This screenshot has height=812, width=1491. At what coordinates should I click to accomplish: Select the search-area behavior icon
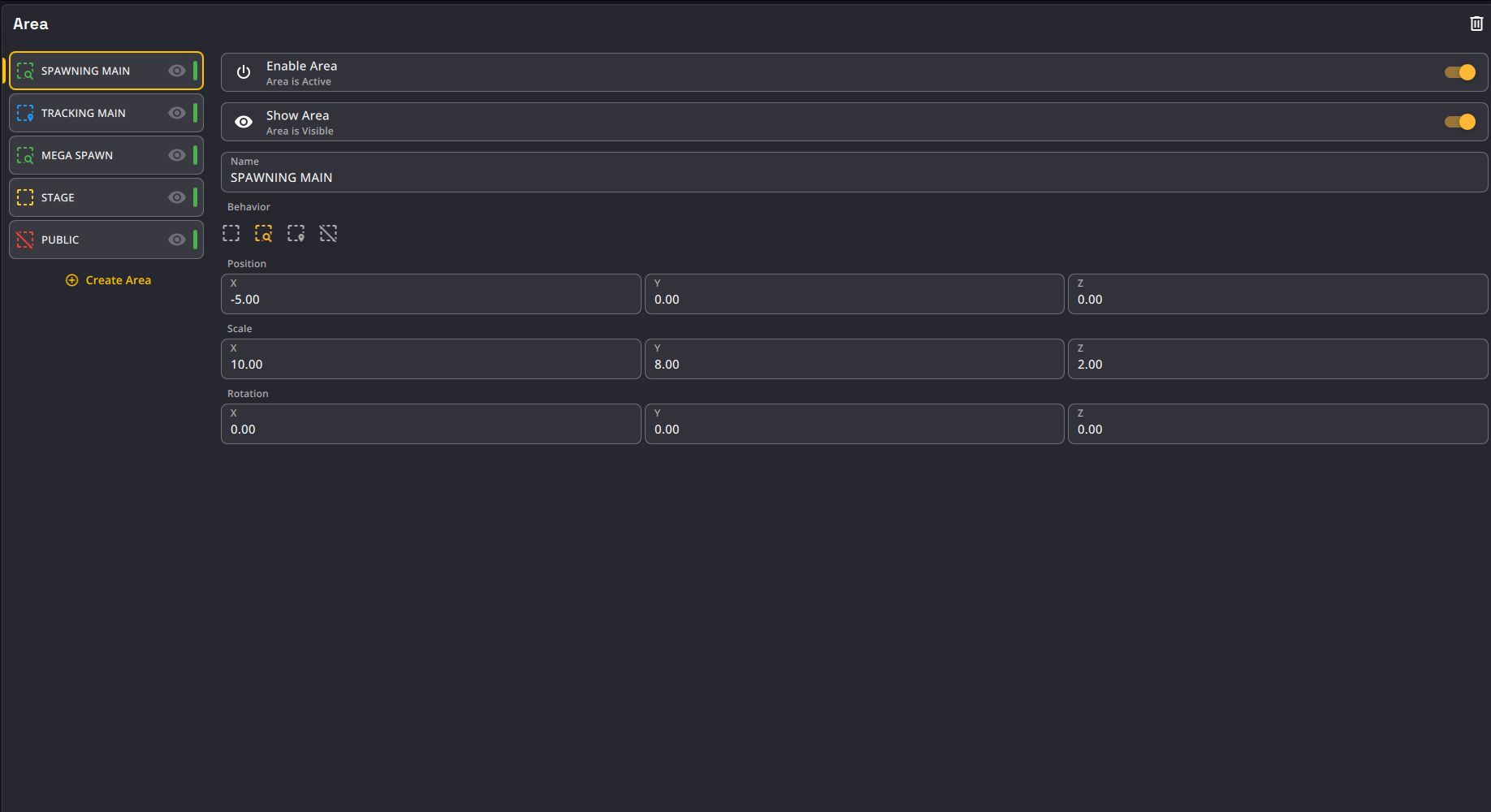[x=263, y=234]
